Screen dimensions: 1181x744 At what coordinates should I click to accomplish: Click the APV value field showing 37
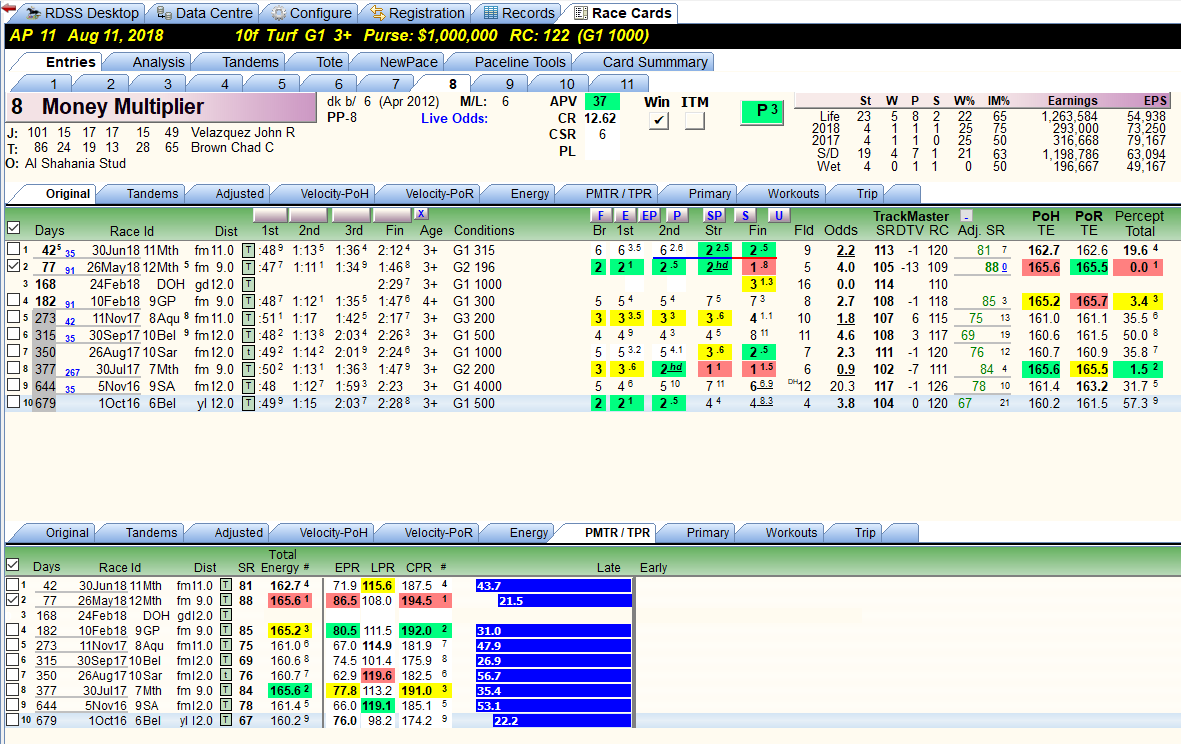pyautogui.click(x=601, y=102)
